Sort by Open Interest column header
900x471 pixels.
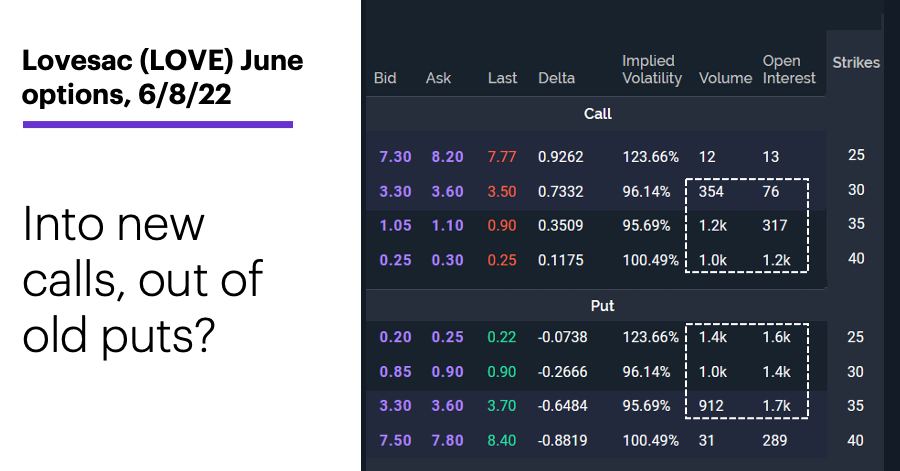pos(789,69)
